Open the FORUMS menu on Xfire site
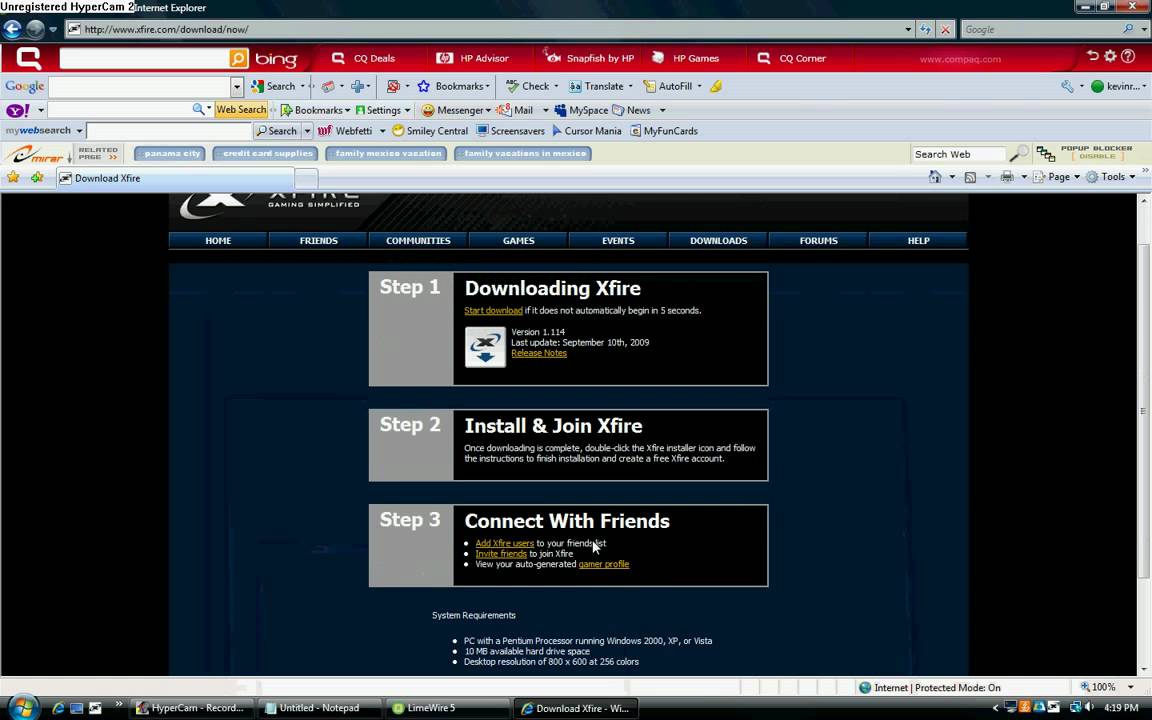 pyautogui.click(x=818, y=240)
